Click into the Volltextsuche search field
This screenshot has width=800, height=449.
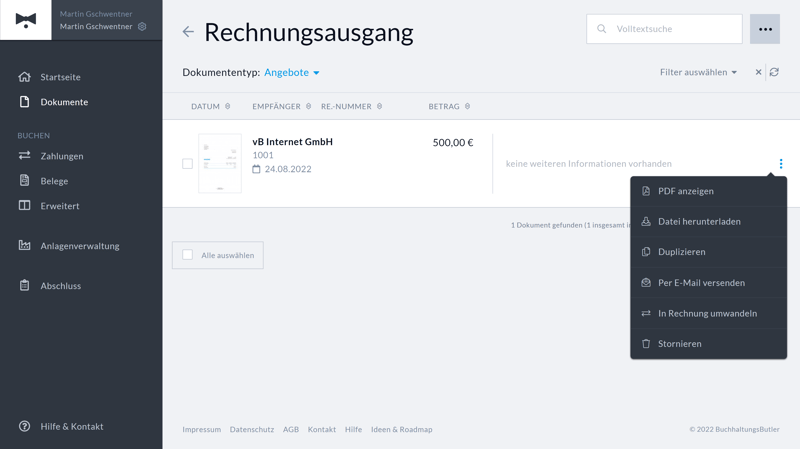click(x=672, y=29)
